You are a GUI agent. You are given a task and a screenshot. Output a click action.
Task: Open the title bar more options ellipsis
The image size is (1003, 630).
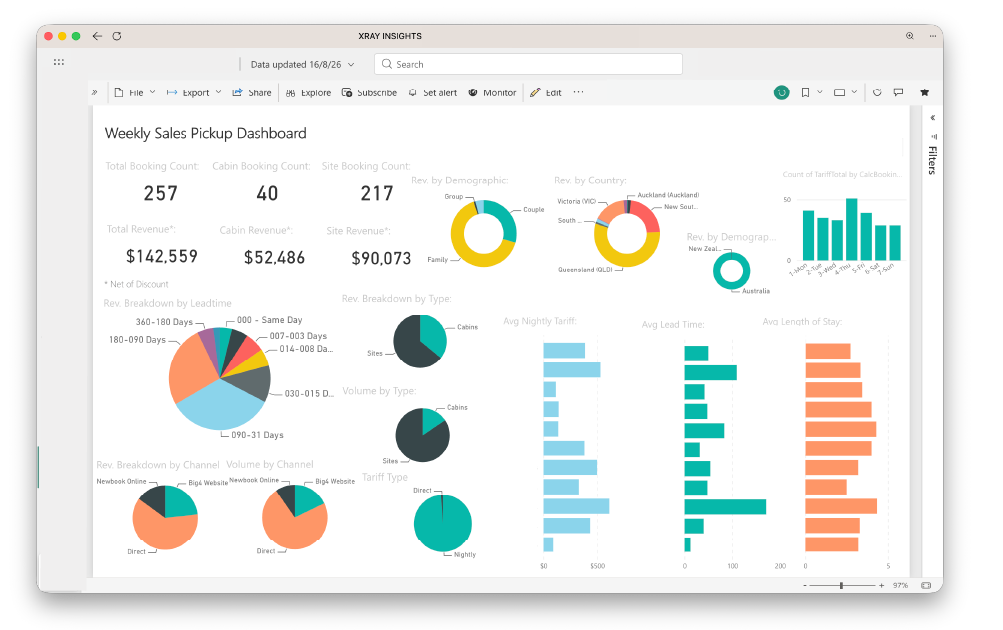pyautogui.click(x=933, y=36)
